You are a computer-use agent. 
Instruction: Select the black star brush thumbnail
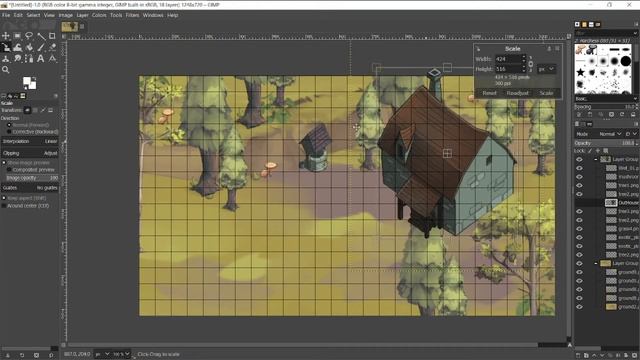coord(580,73)
